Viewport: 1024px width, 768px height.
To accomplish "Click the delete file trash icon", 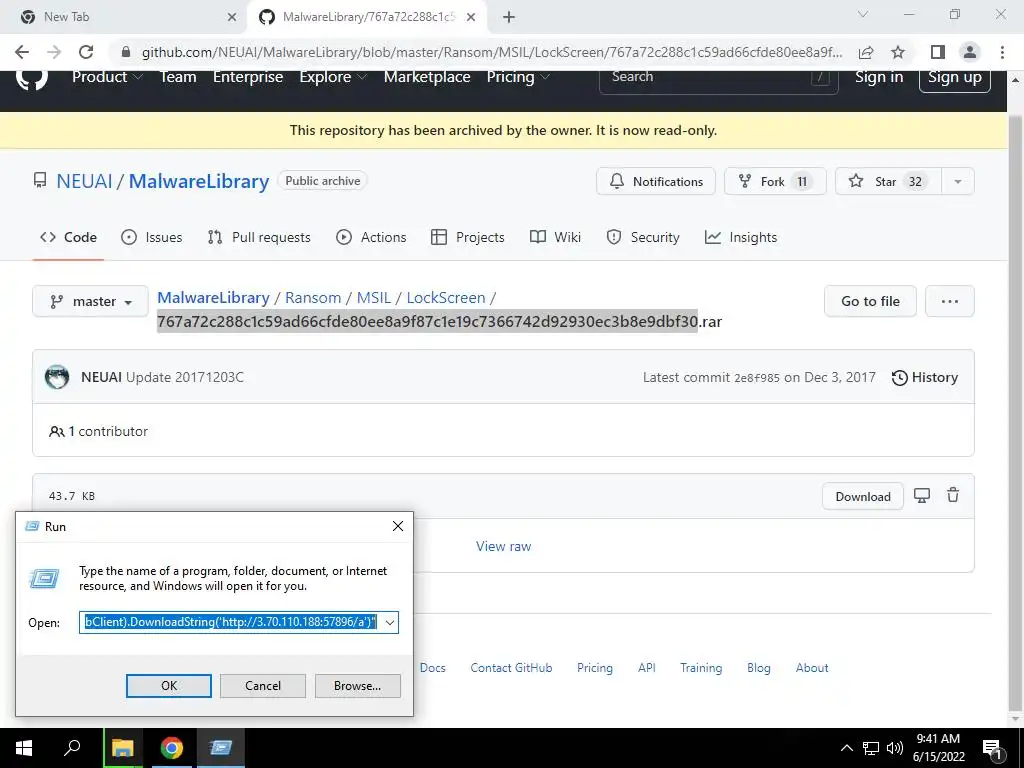I will [x=953, y=496].
